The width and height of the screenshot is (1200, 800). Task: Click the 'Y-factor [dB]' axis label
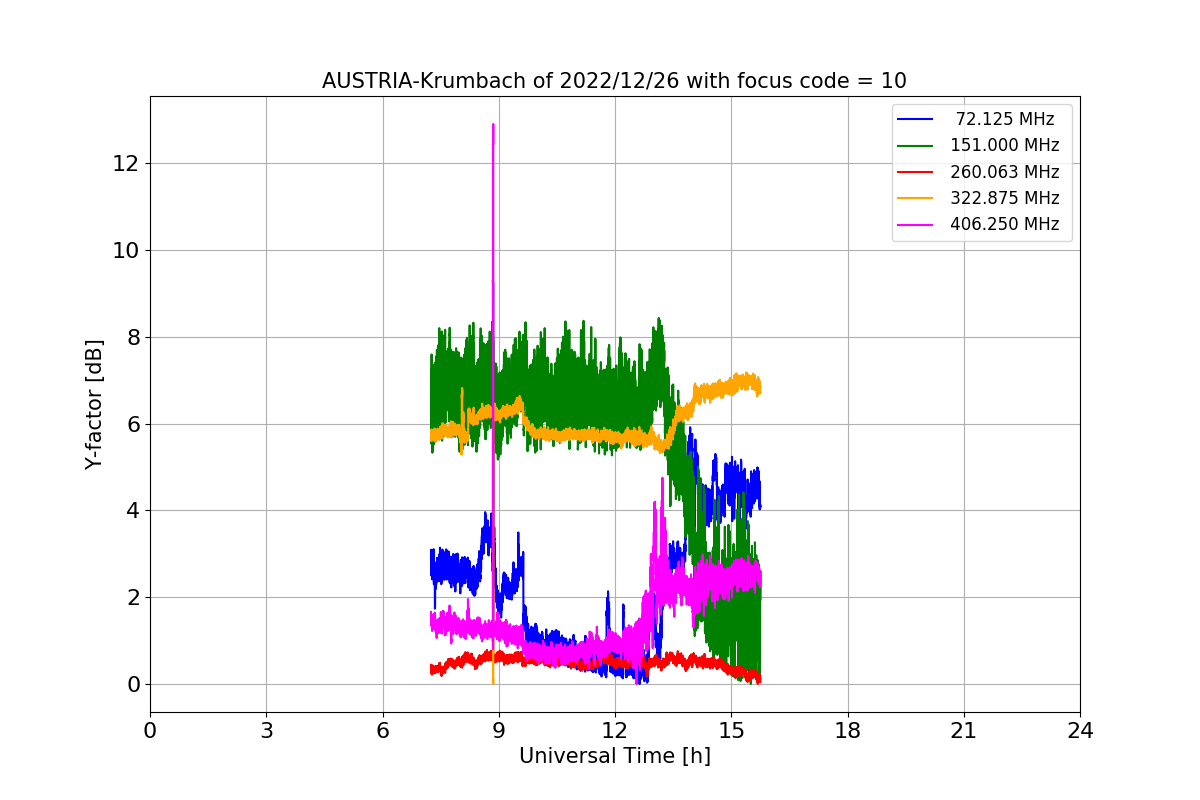point(94,405)
